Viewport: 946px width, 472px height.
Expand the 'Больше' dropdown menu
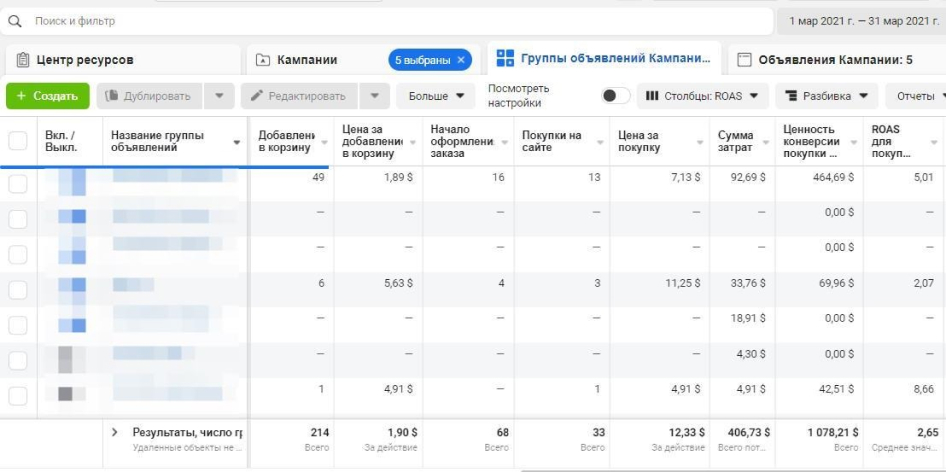[437, 96]
